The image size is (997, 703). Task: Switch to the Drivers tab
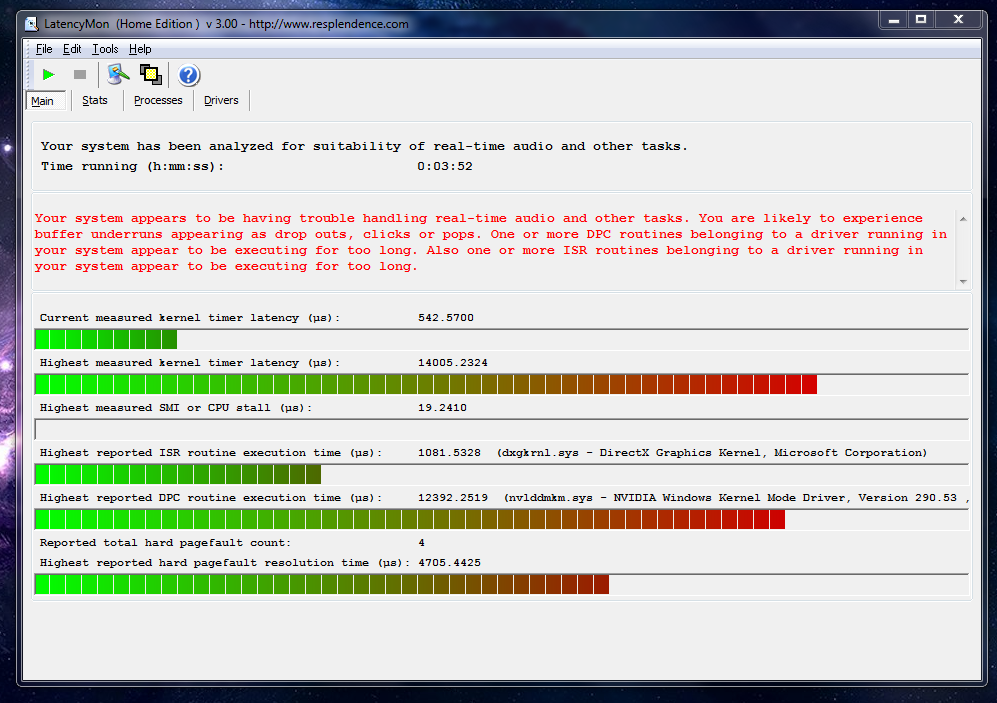click(221, 100)
